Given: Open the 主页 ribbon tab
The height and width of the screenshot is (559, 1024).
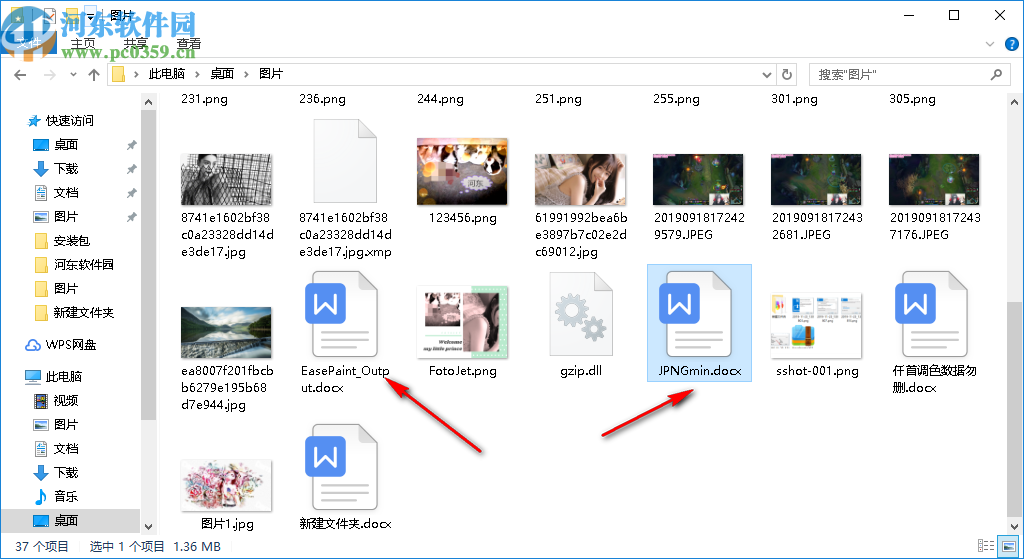Looking at the screenshot, I should 83,44.
